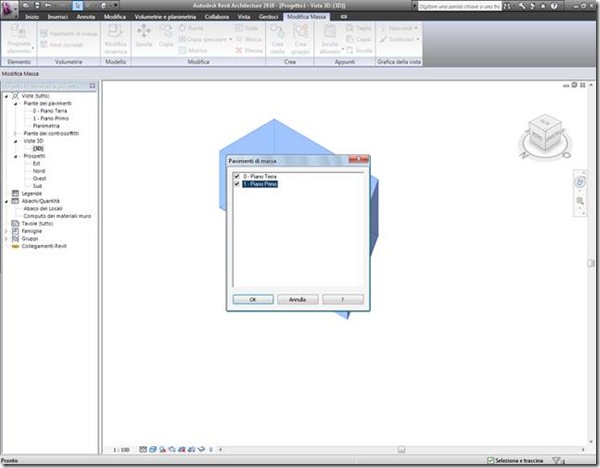Collapse the Prospetti tree node
The image size is (600, 468).
(x=16, y=156)
